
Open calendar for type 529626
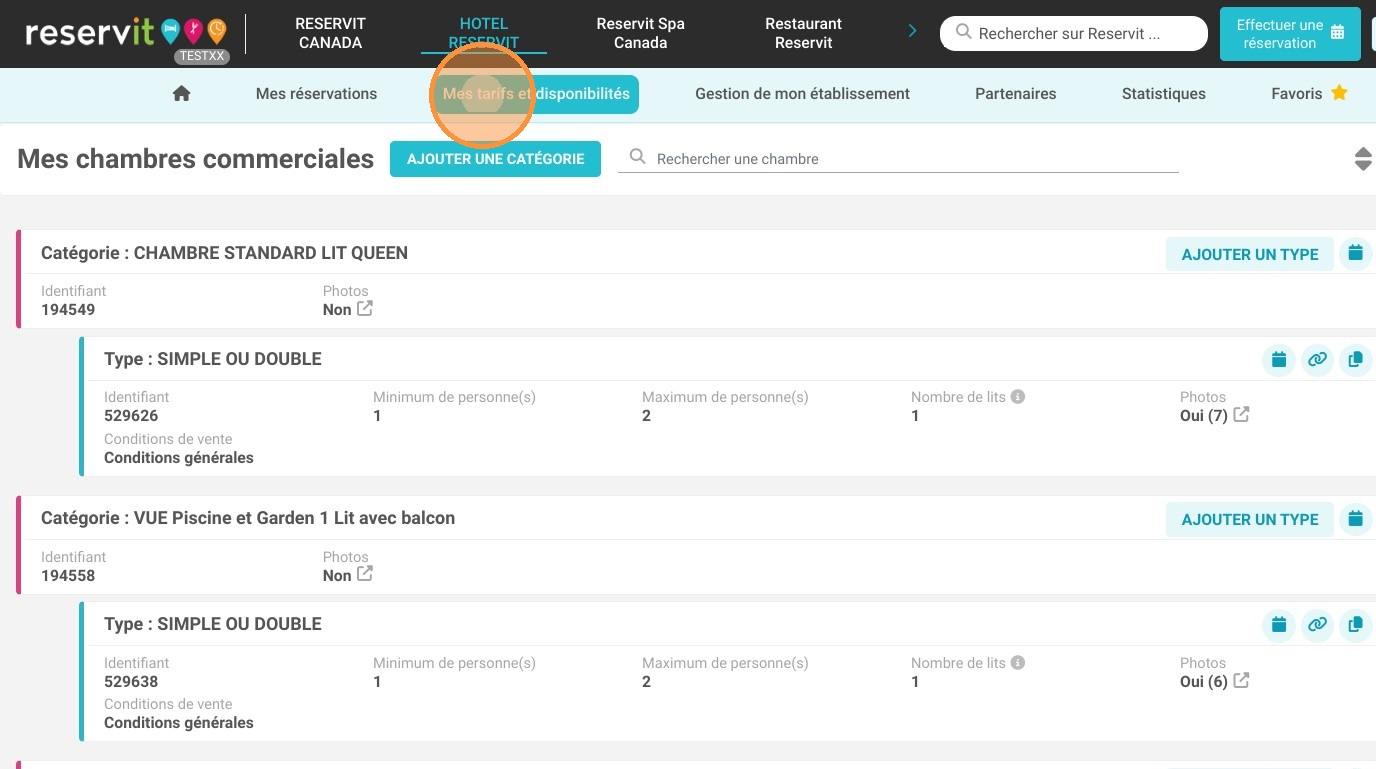1278,360
